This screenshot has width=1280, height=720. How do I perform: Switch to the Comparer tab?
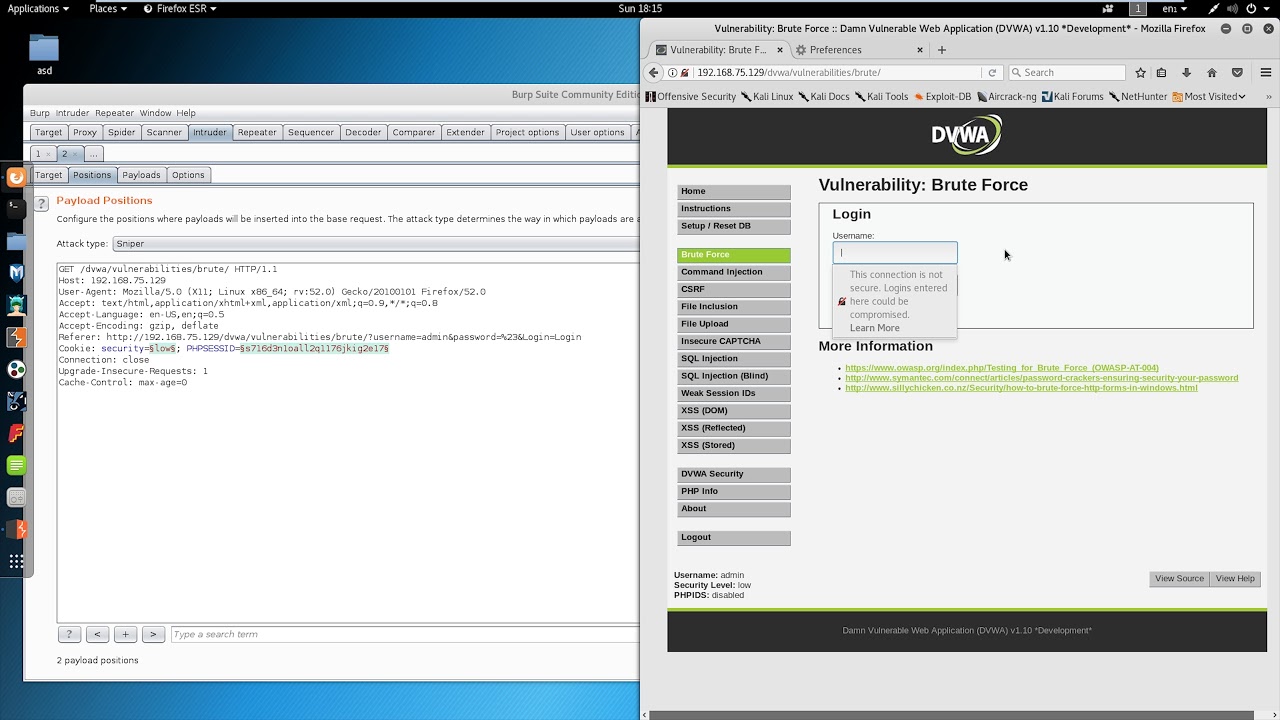click(x=414, y=132)
